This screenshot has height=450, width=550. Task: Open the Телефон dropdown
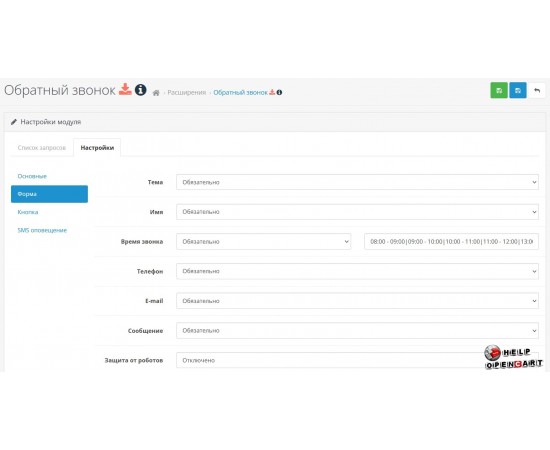coord(357,271)
